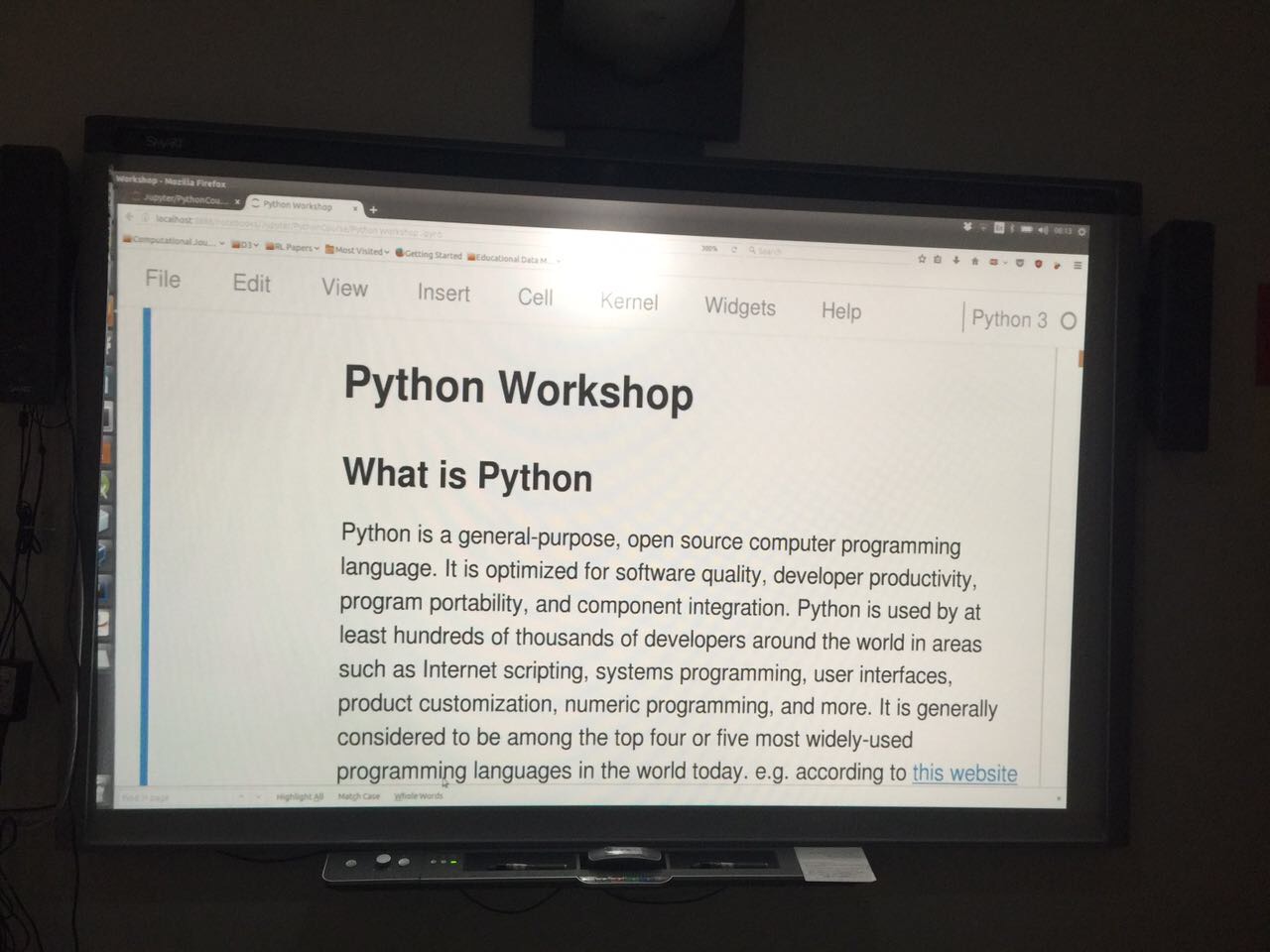
Task: Toggle Whole Words in find bar
Action: (x=419, y=796)
